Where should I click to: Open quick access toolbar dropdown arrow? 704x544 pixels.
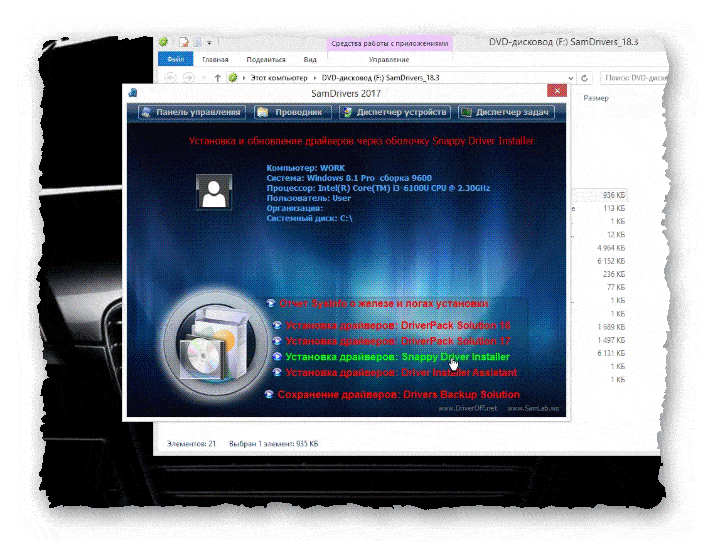point(209,43)
